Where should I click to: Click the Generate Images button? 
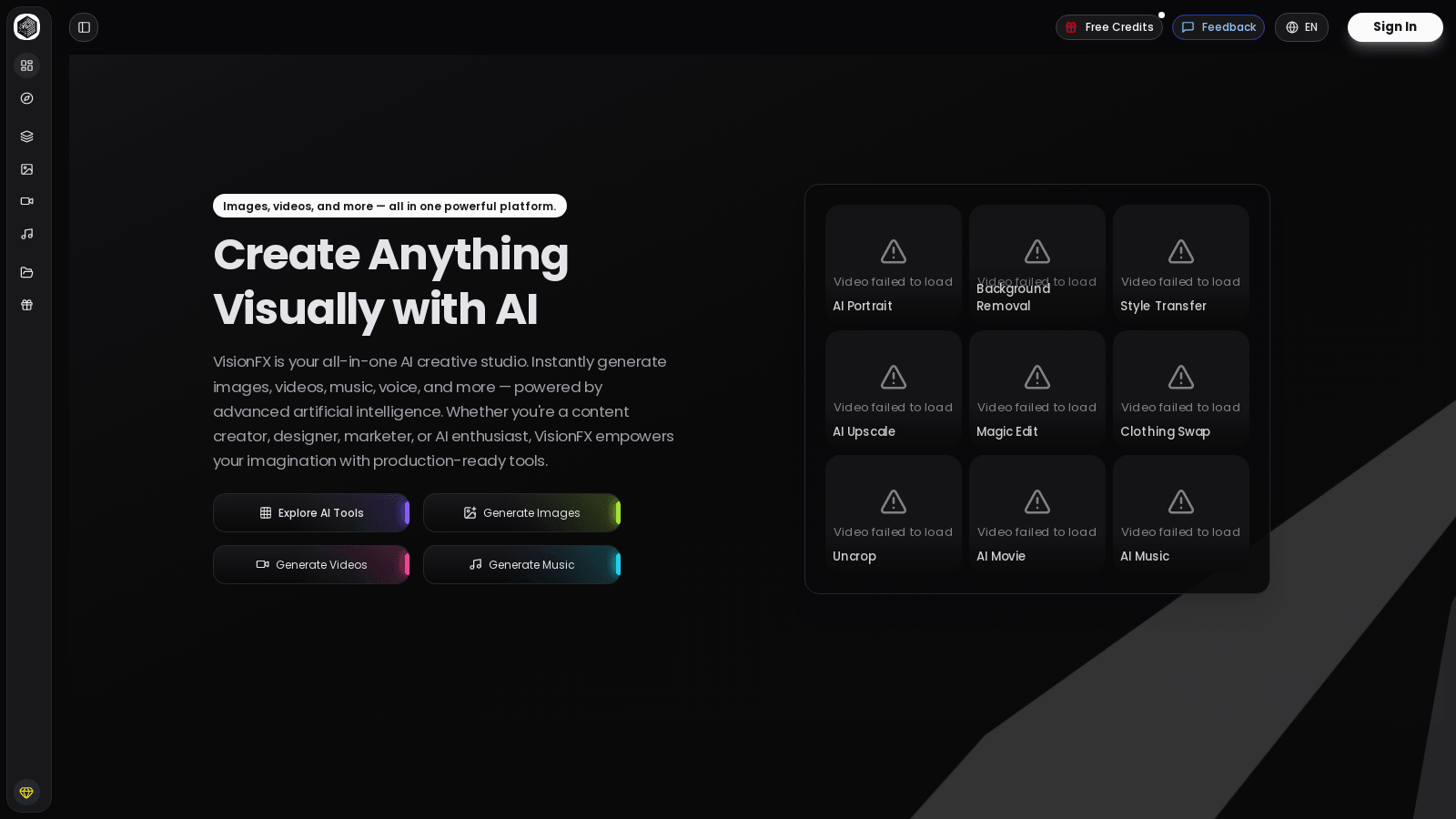[x=521, y=513]
